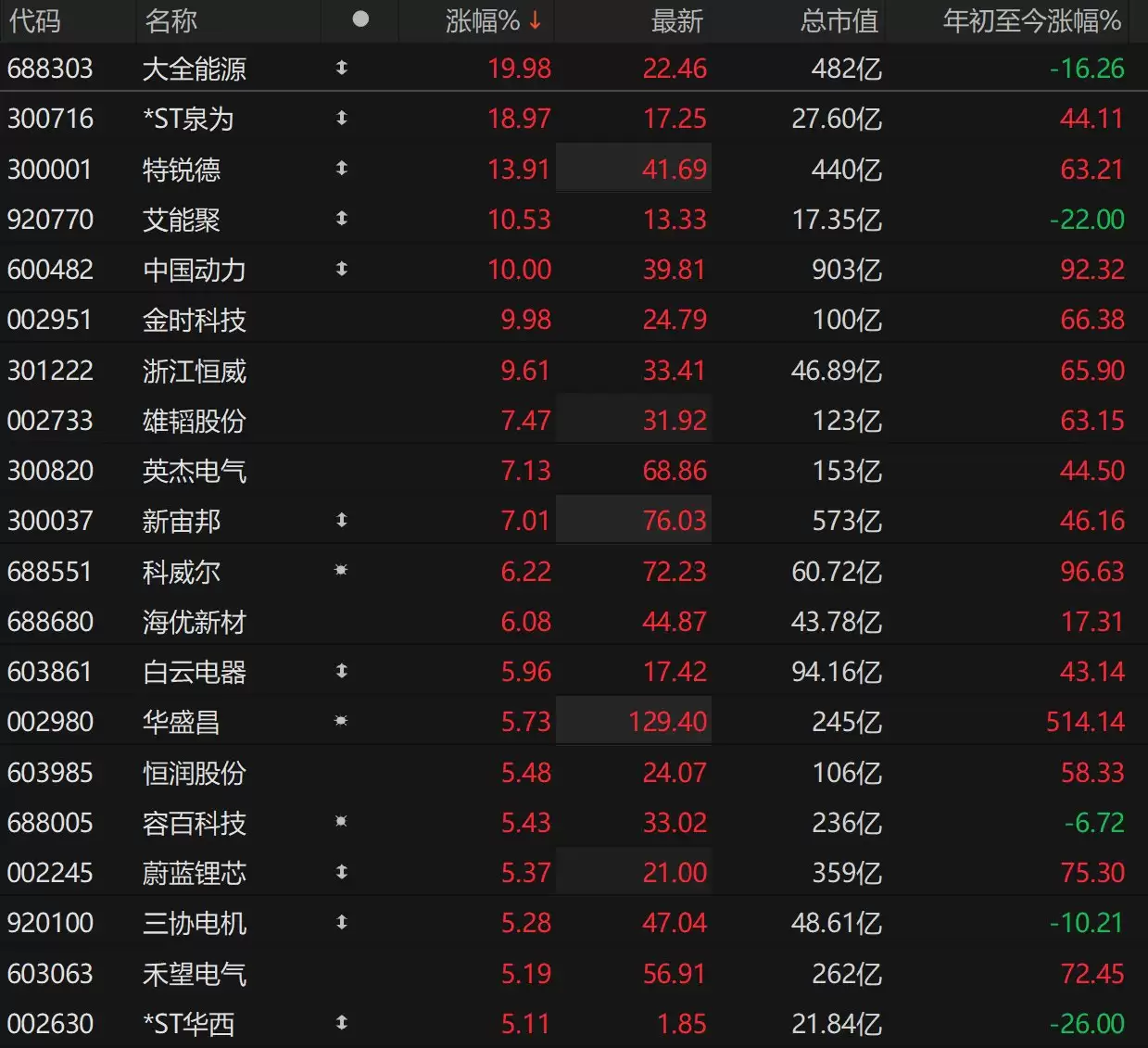1148x1048 pixels.
Task: Select stock name 英杰电气
Action: (x=195, y=471)
